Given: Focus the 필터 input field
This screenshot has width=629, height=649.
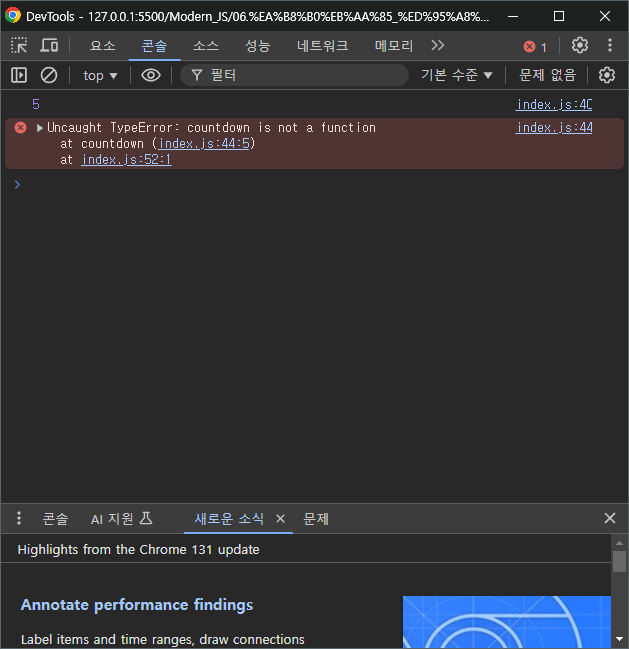Looking at the screenshot, I should pos(294,75).
